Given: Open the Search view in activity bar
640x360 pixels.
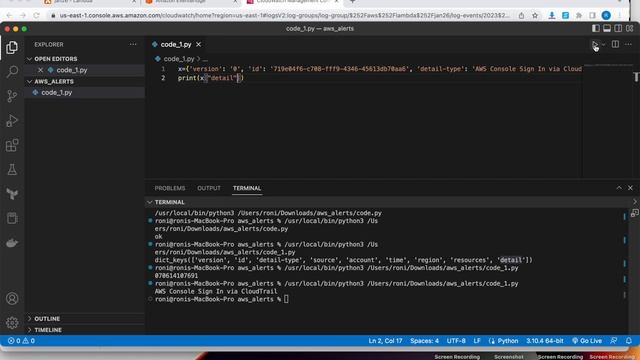Looking at the screenshot, I should point(12,72).
